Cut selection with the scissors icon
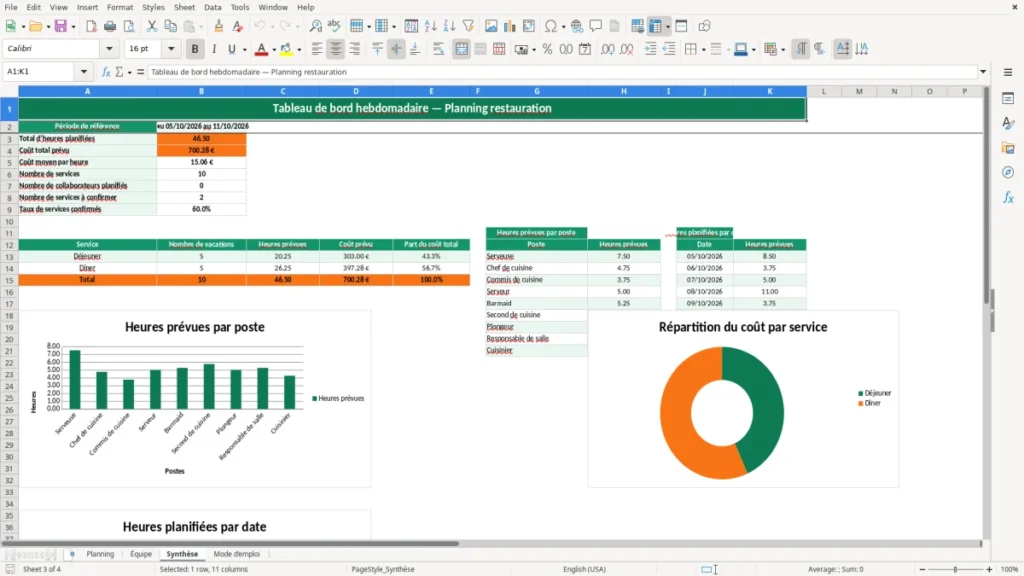 click(x=152, y=26)
